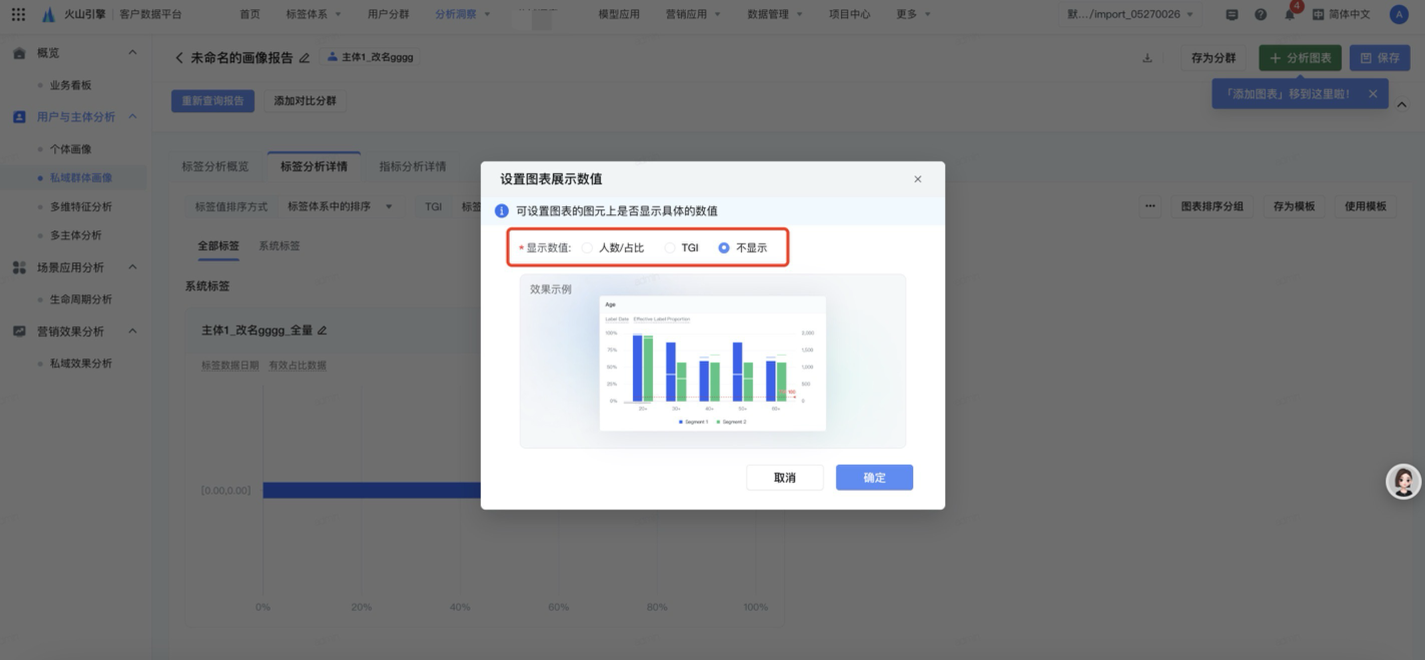
Task: Click the download icon in report header
Action: (1147, 58)
